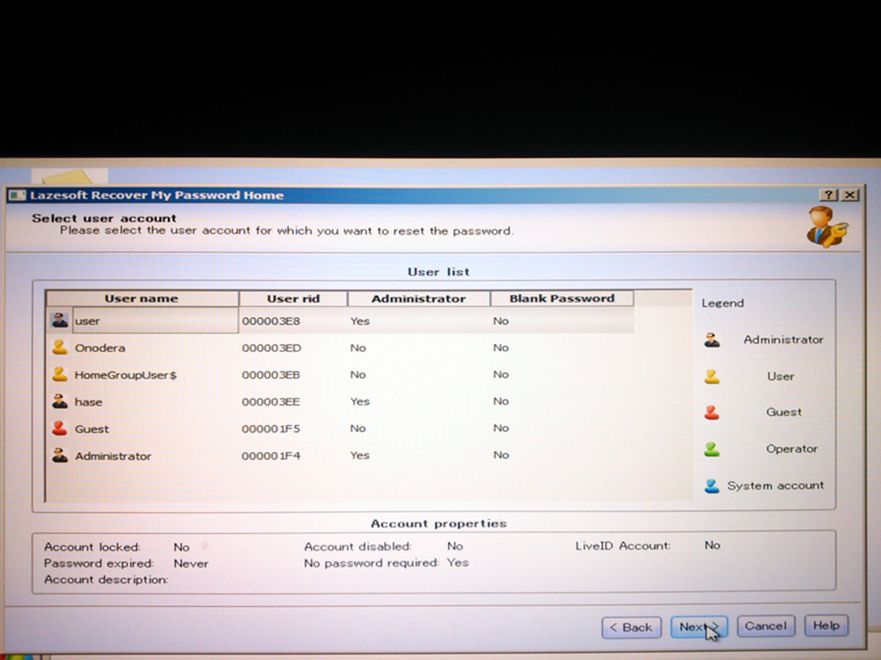
Task: Click the rid value 000003E8
Action: 271,321
